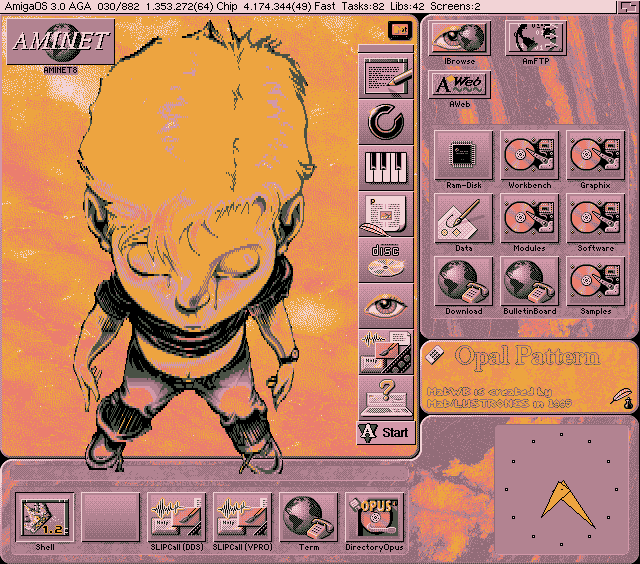Image resolution: width=640 pixels, height=564 pixels.
Task: Click the piano keyboard dock icon
Action: click(386, 168)
